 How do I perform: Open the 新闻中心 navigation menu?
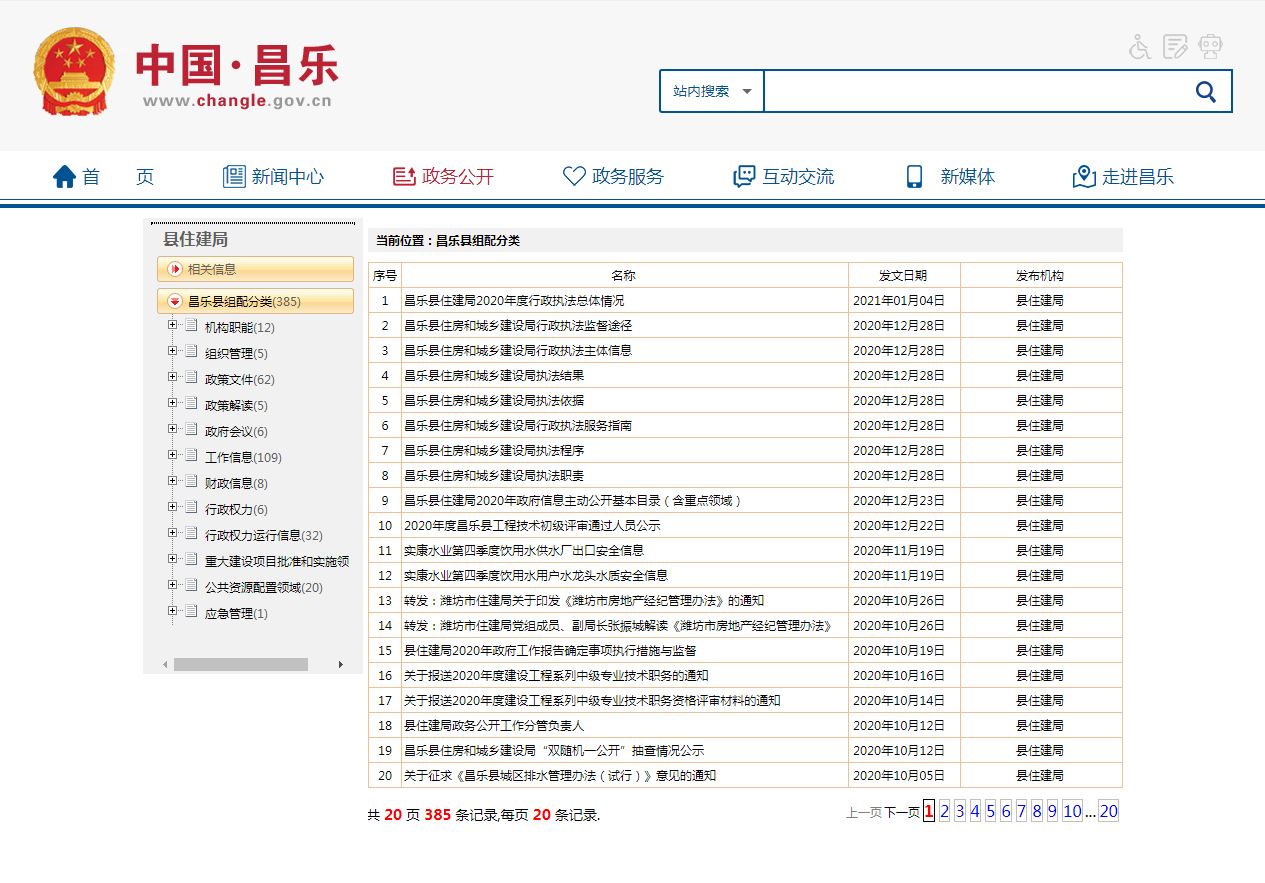point(273,177)
